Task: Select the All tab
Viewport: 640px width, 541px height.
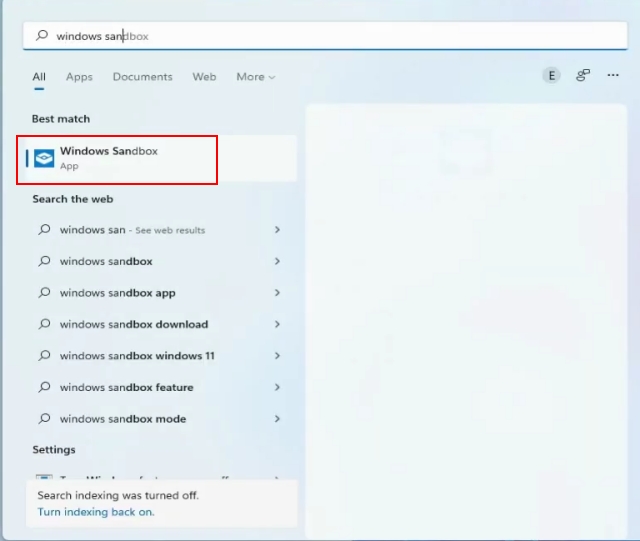Action: (39, 77)
